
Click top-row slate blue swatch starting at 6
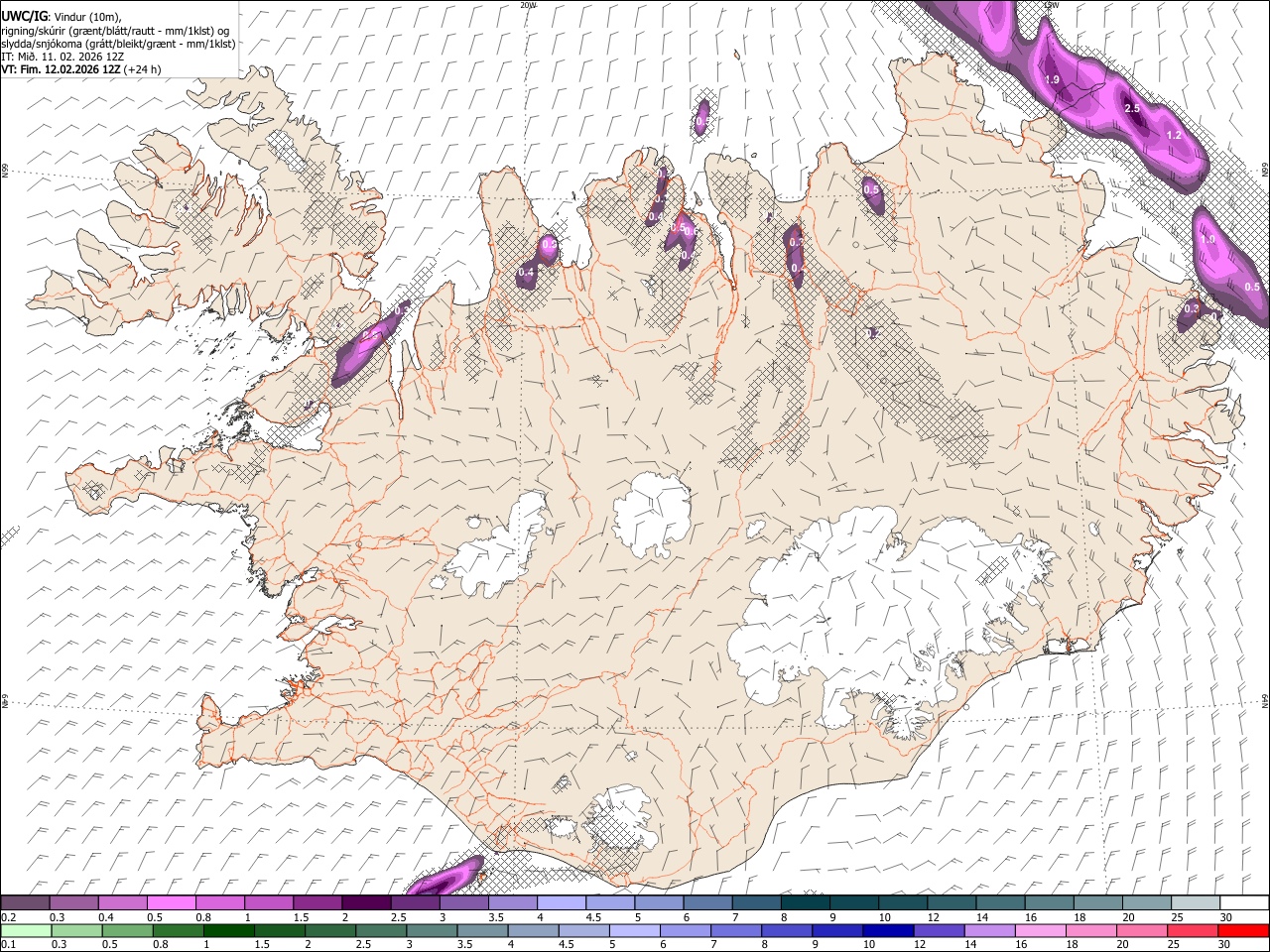pyautogui.click(x=708, y=902)
